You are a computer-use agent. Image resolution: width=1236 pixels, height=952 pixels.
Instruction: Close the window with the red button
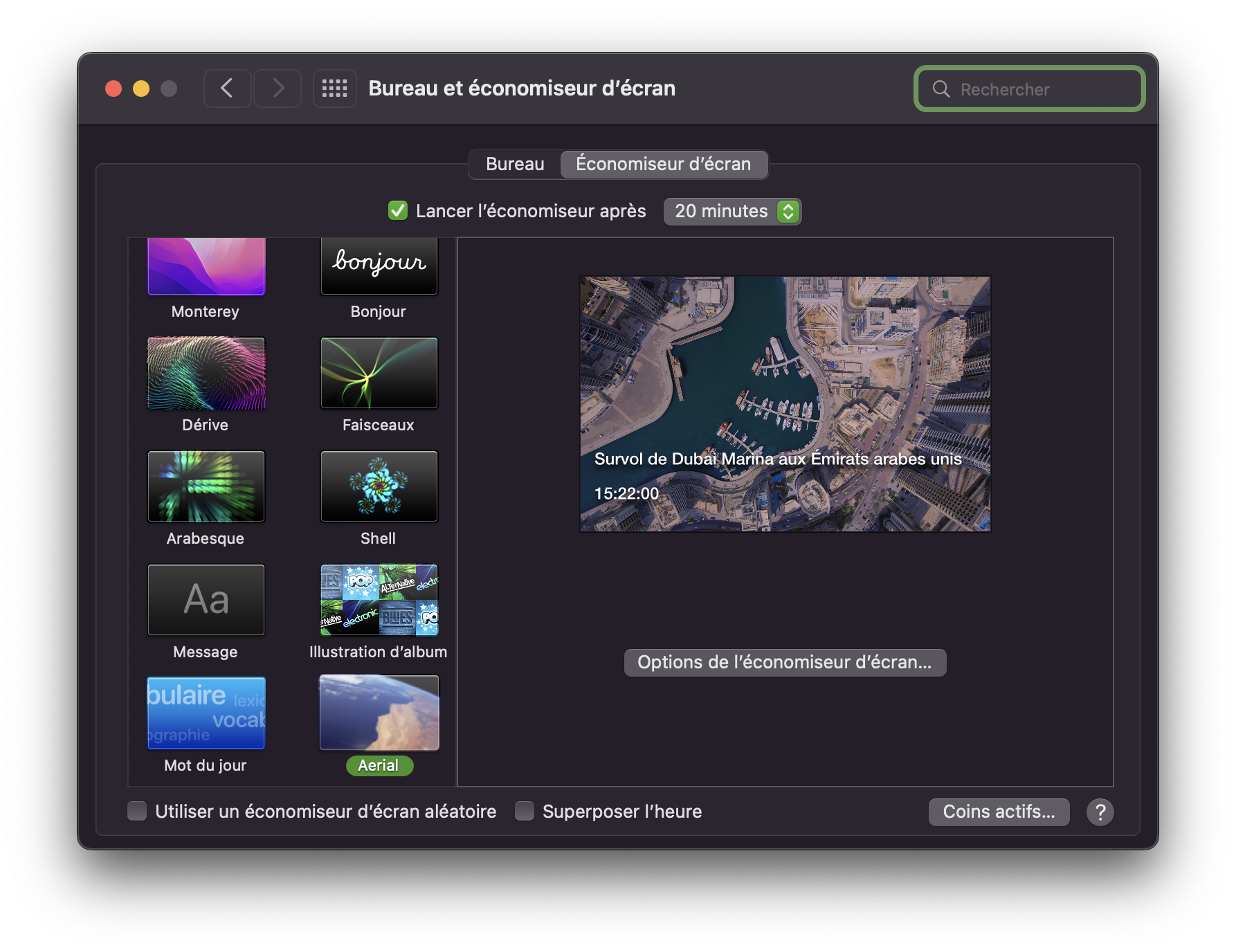(x=113, y=89)
